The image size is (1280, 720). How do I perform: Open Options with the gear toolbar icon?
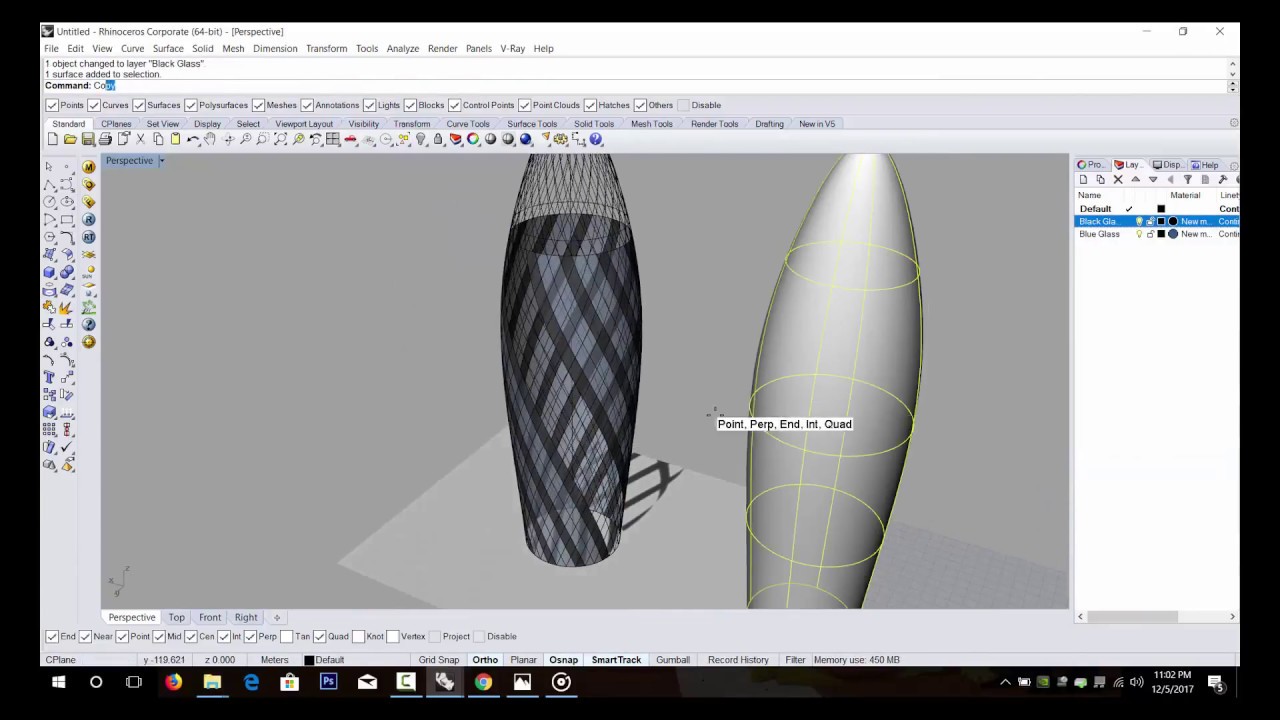tap(561, 140)
